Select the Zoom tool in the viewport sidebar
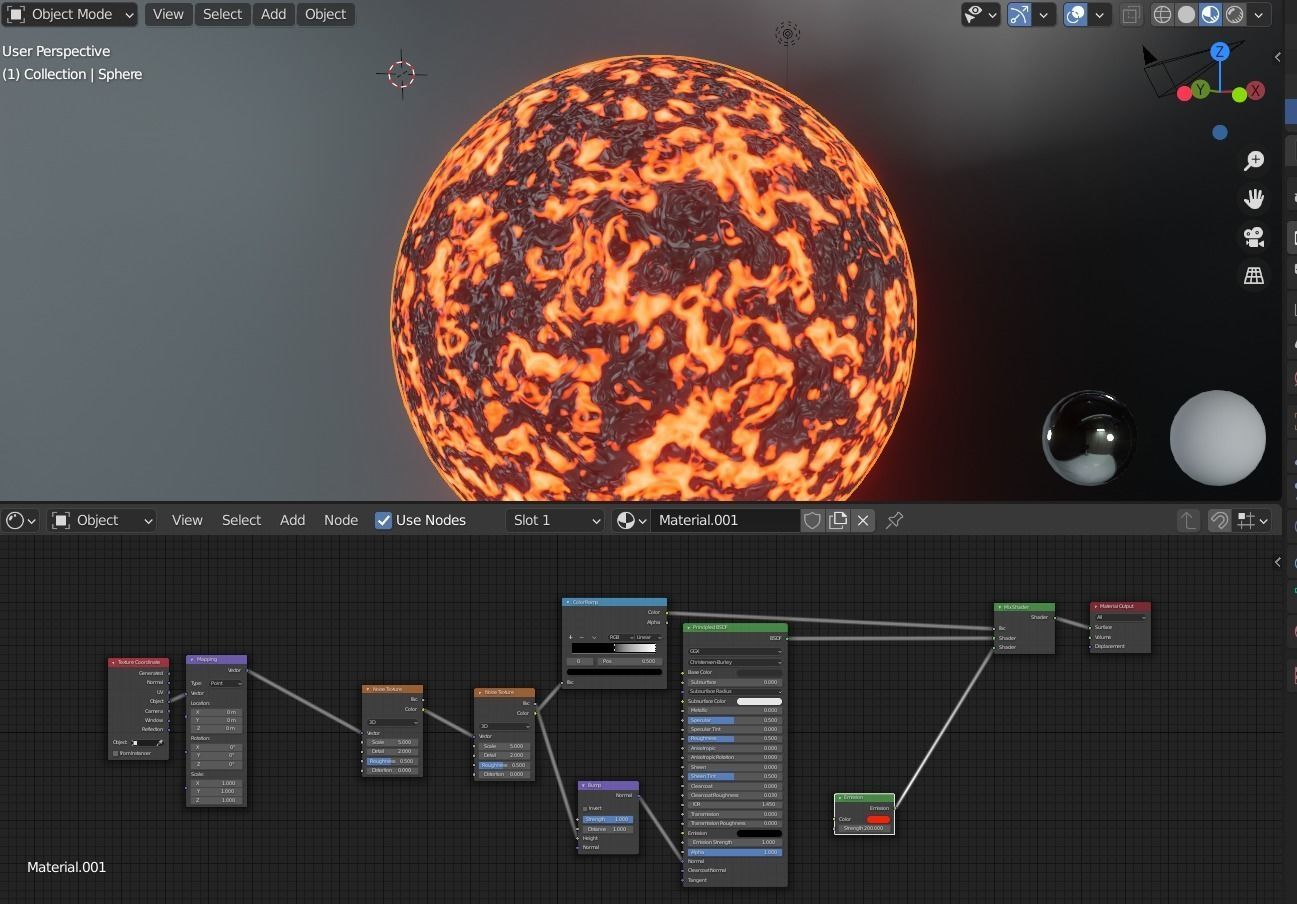 (x=1254, y=161)
